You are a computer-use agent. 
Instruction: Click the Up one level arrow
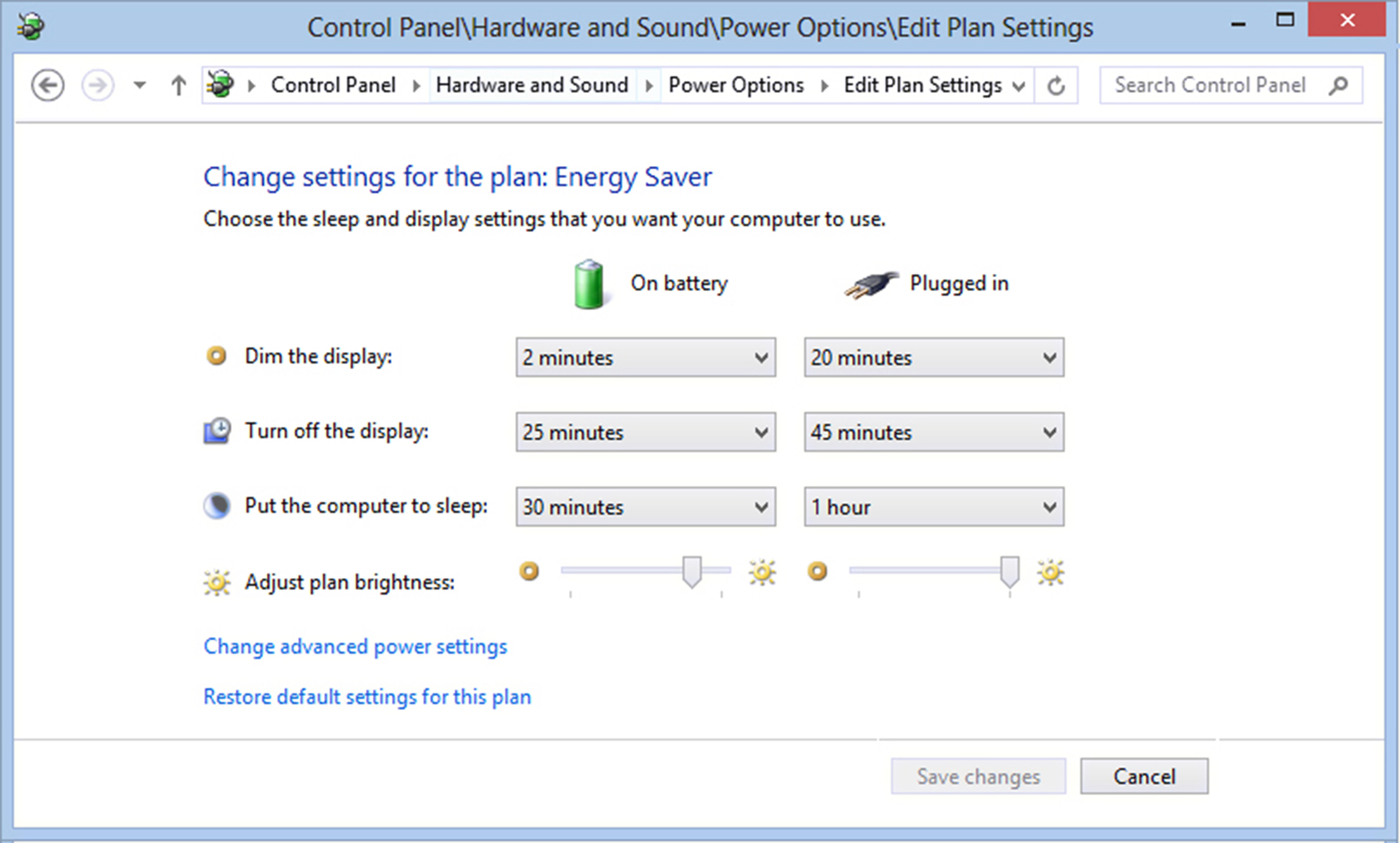[x=179, y=86]
